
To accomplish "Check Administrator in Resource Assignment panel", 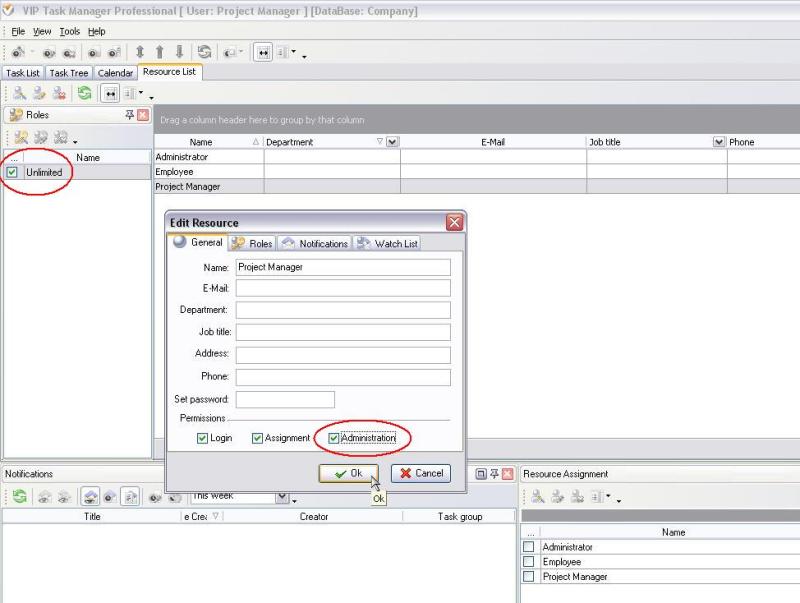I will pyautogui.click(x=529, y=547).
